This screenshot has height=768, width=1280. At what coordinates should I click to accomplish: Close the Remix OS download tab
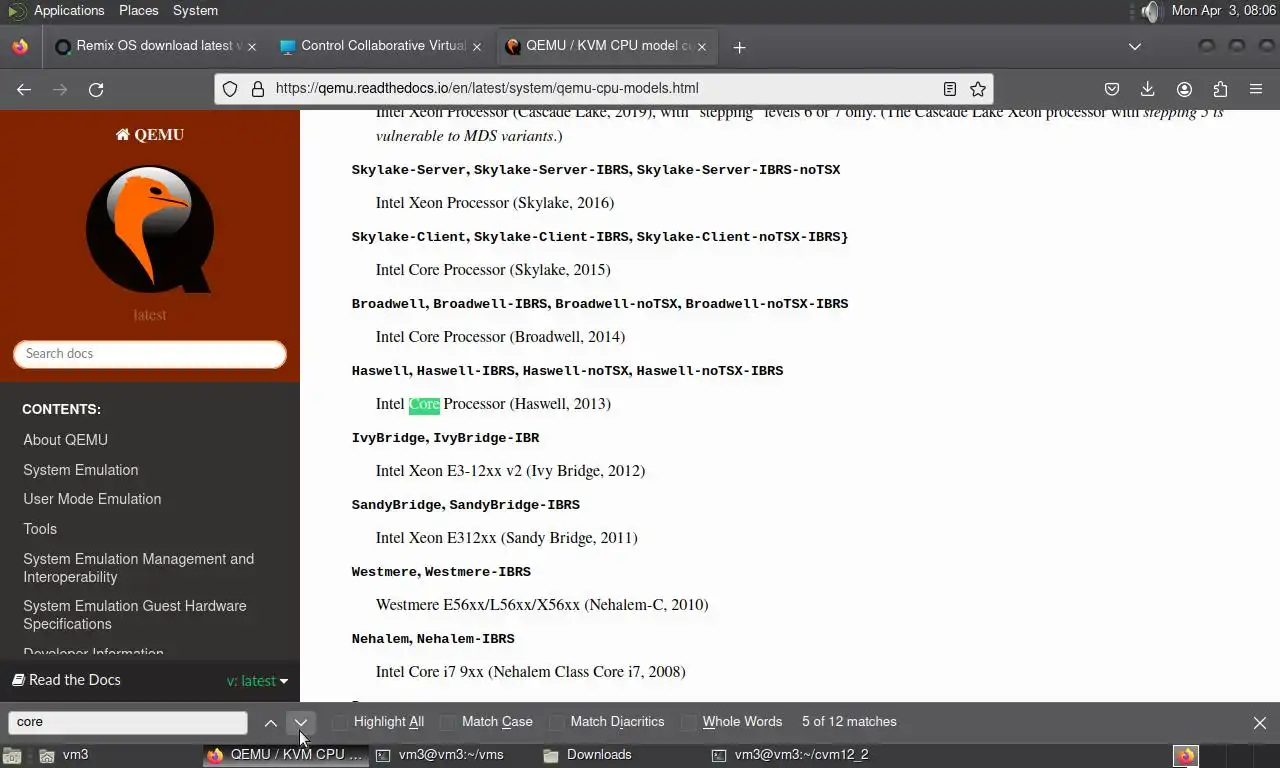(x=252, y=46)
